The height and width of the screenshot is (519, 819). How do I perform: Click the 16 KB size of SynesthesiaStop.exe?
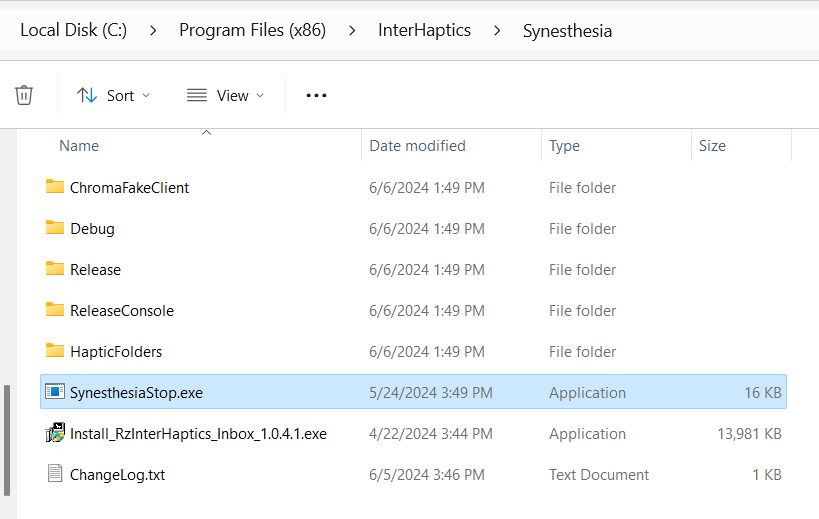coord(763,393)
